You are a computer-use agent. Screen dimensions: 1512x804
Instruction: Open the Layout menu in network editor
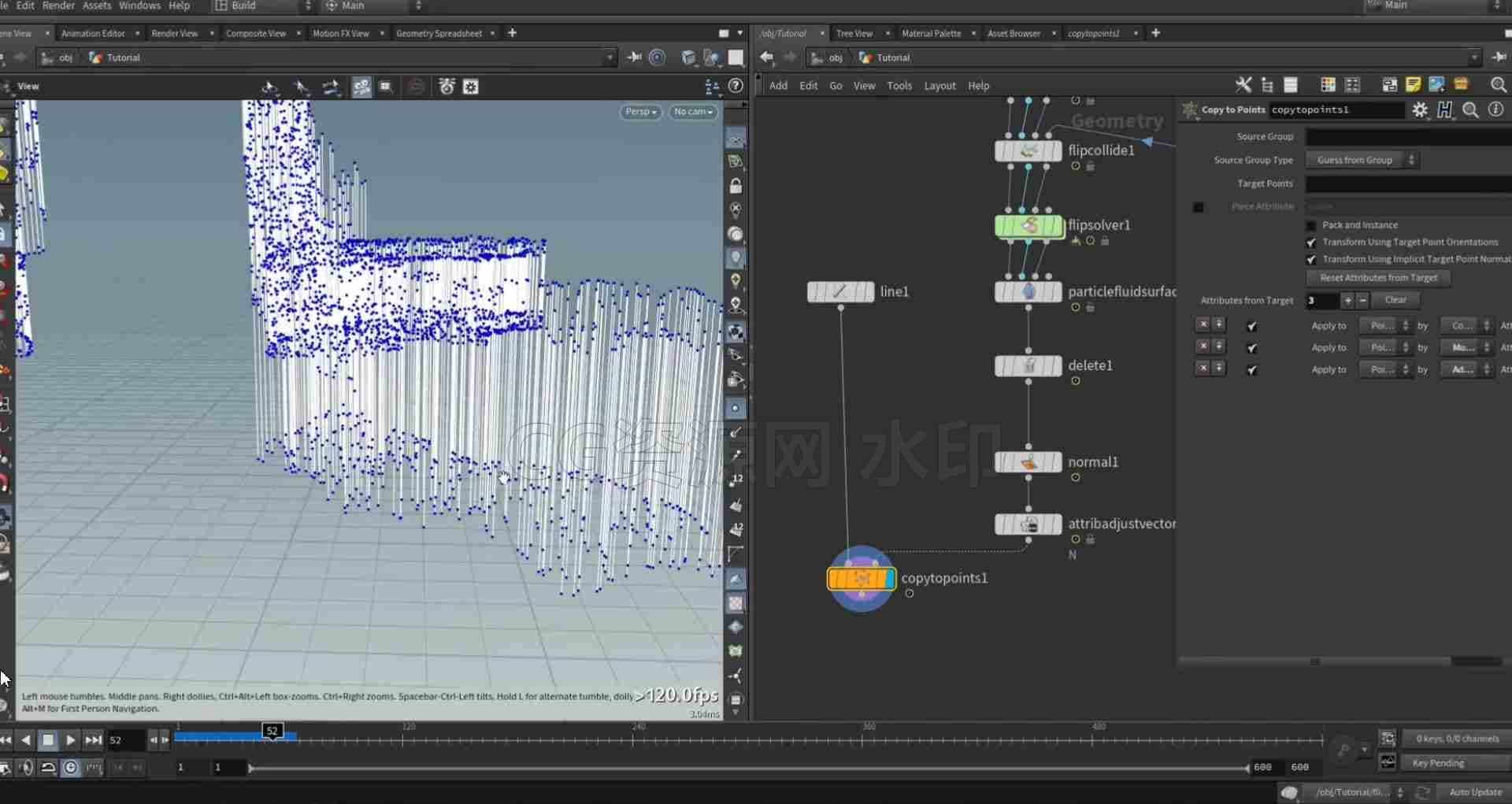click(939, 86)
